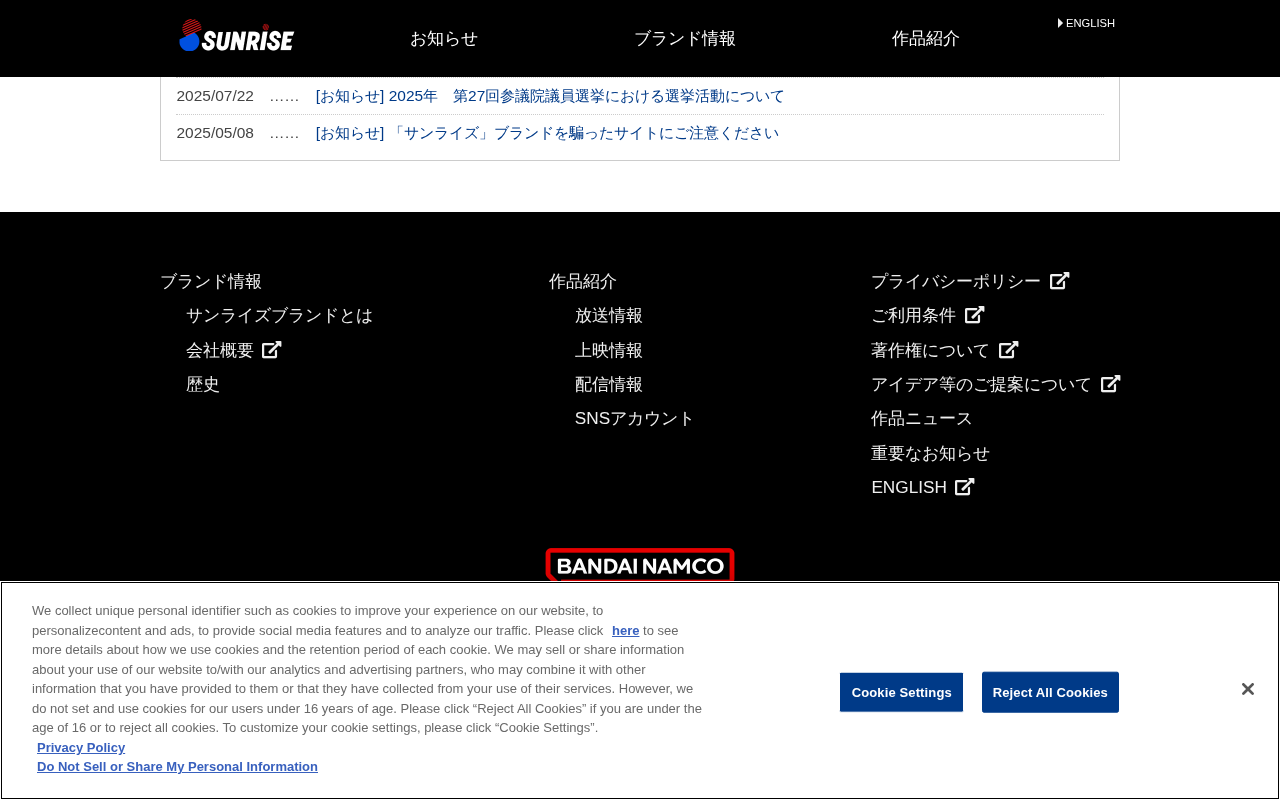This screenshot has height=800, width=1280.
Task: Open the 2025/05/08 fake site warning link
Action: tap(547, 133)
